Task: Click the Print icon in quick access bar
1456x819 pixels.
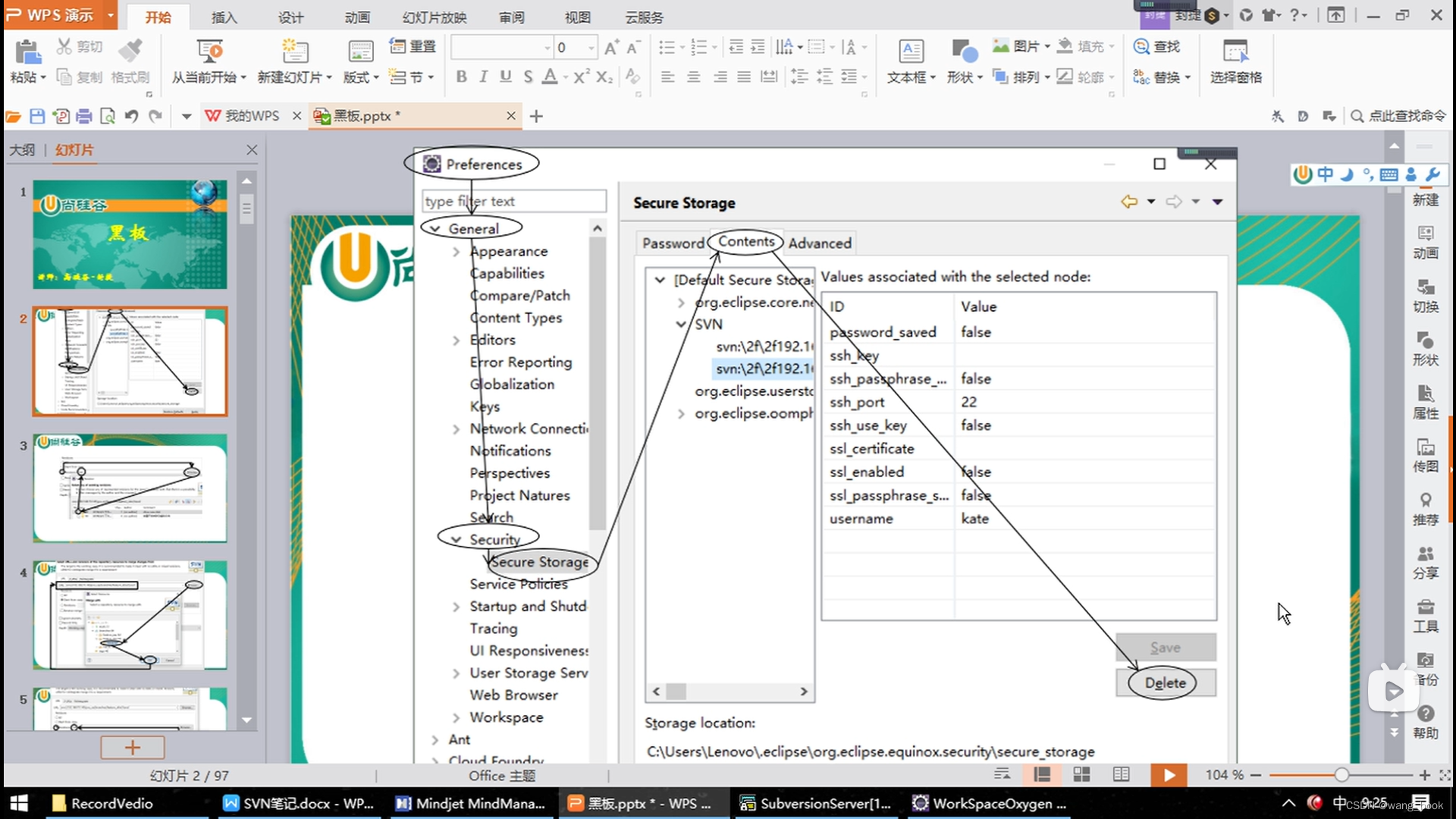Action: (84, 116)
